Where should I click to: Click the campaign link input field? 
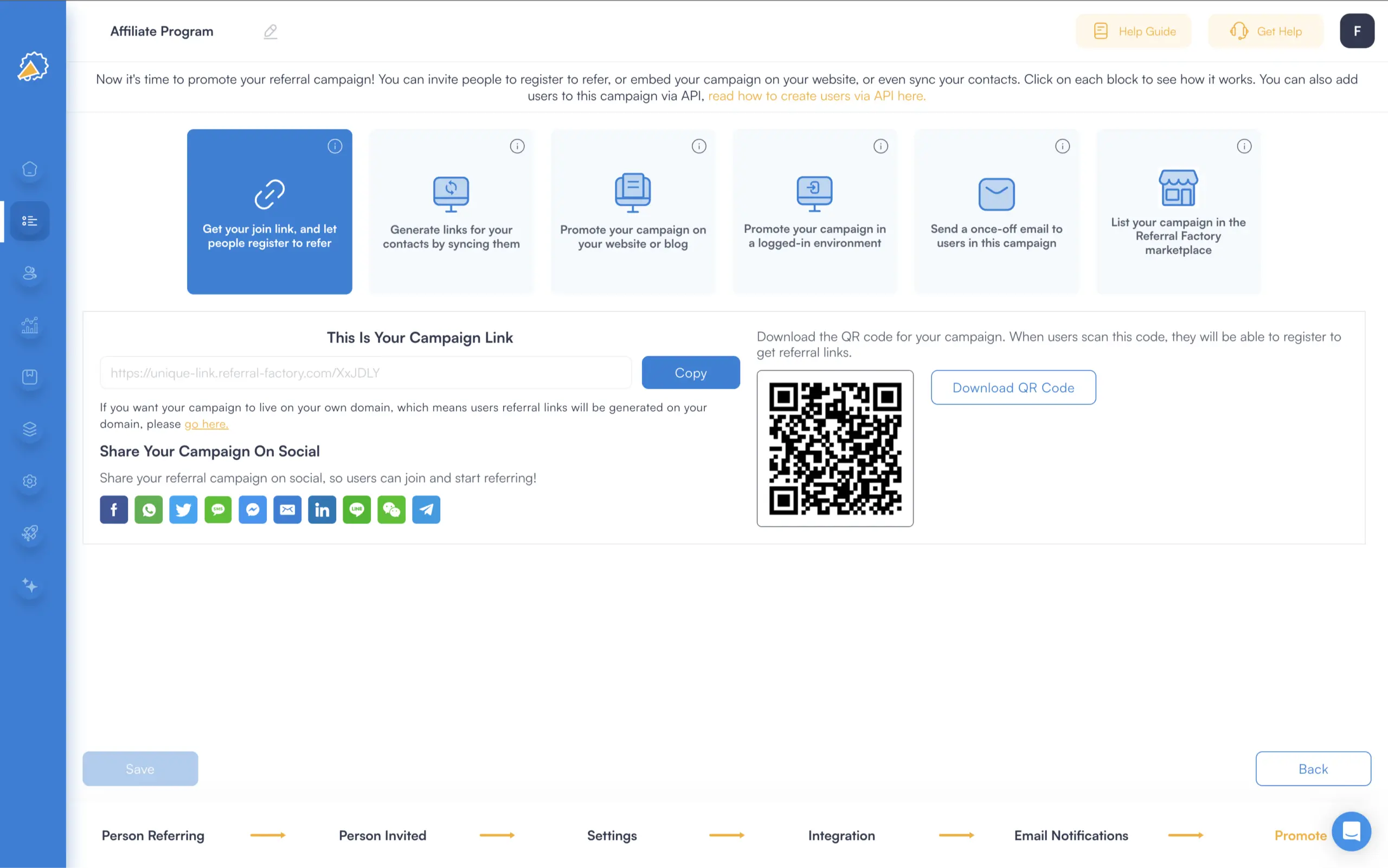(x=365, y=372)
